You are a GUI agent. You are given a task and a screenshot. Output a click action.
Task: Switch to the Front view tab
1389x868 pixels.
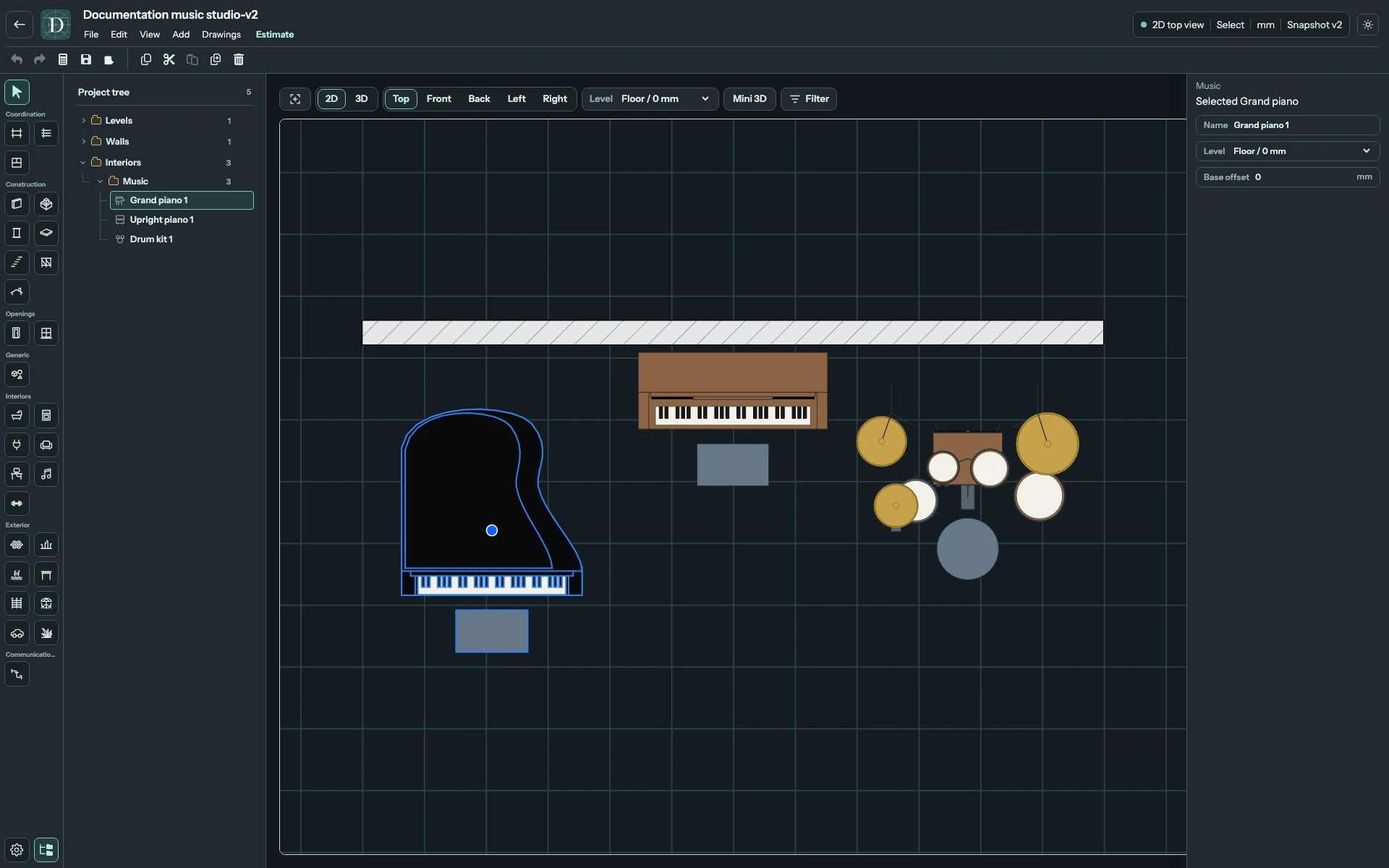point(438,99)
